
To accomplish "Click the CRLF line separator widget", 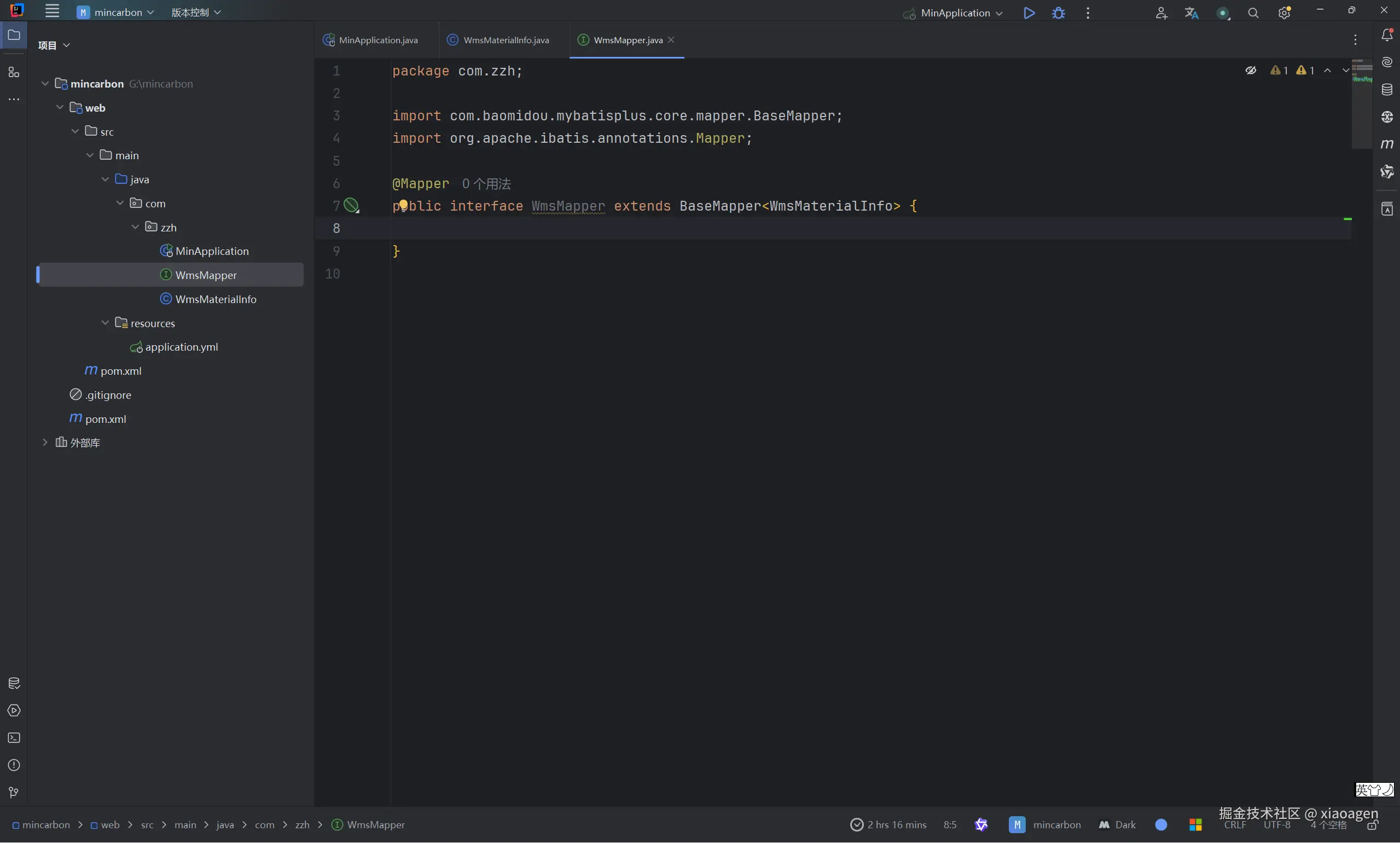I will (1235, 825).
